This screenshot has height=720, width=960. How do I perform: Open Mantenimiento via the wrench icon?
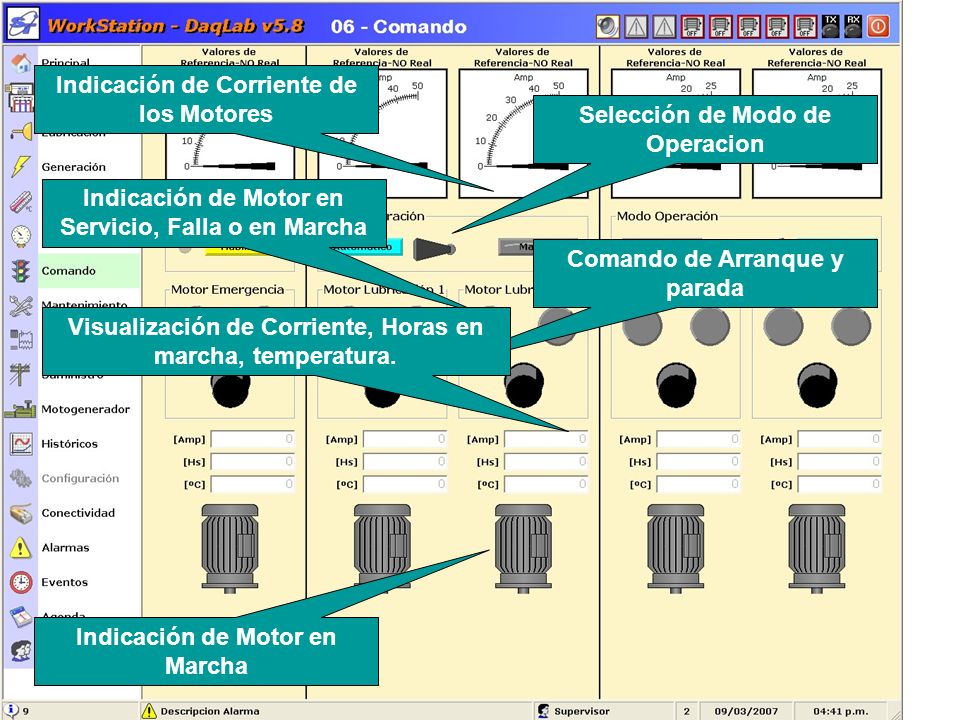pyautogui.click(x=21, y=306)
